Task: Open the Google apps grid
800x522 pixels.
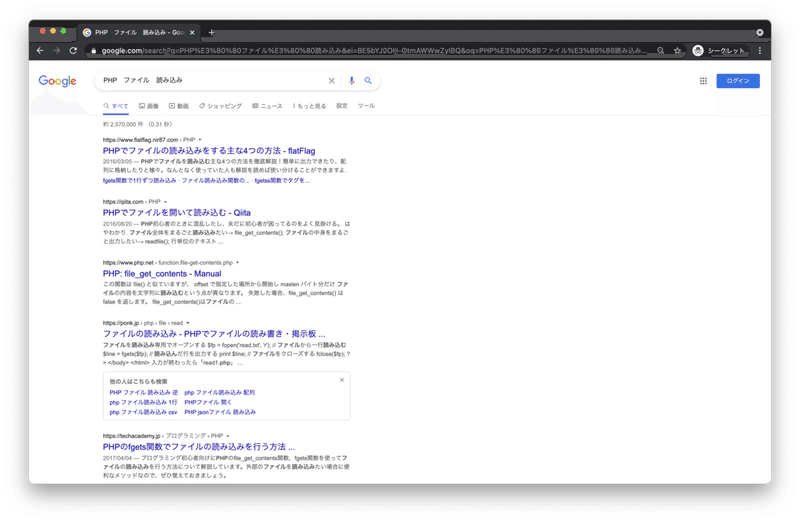Action: [x=703, y=81]
